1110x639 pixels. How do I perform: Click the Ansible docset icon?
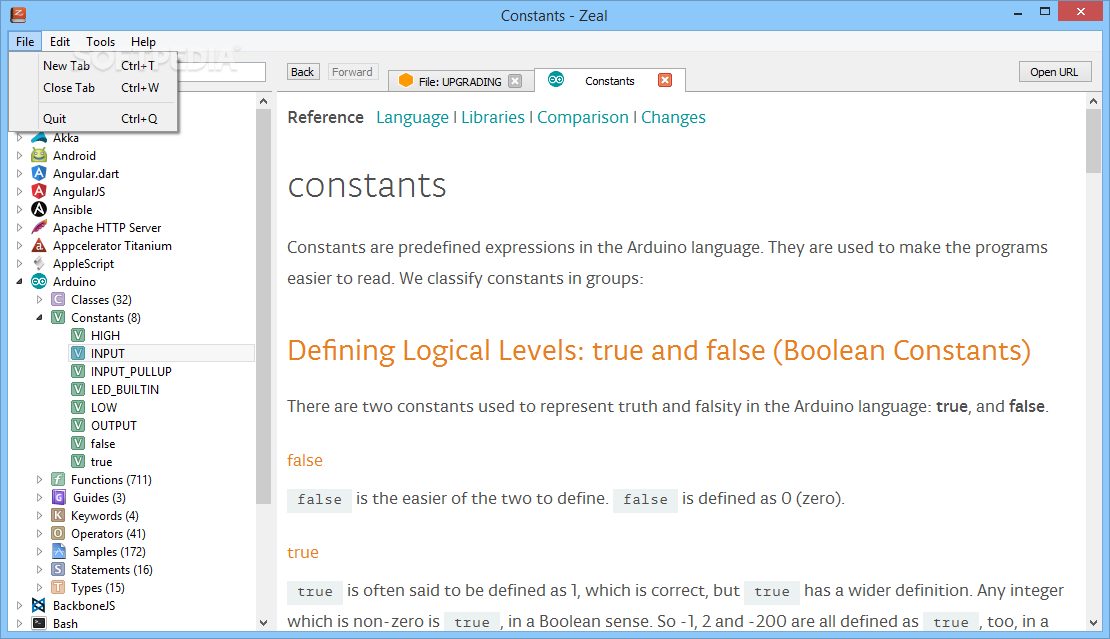(x=39, y=209)
